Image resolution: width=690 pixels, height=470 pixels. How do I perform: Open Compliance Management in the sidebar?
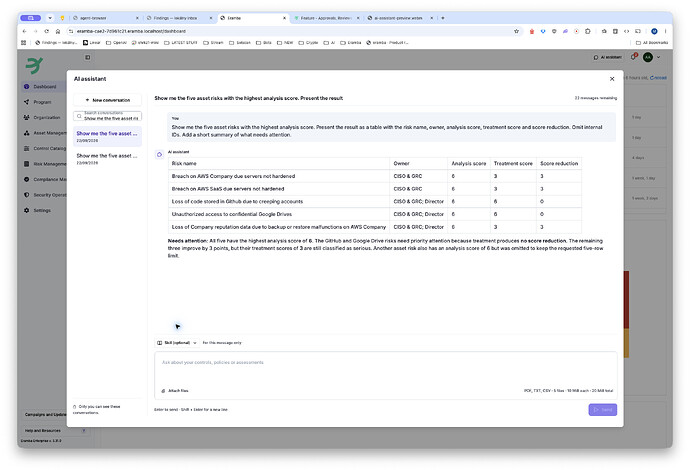coord(44,180)
